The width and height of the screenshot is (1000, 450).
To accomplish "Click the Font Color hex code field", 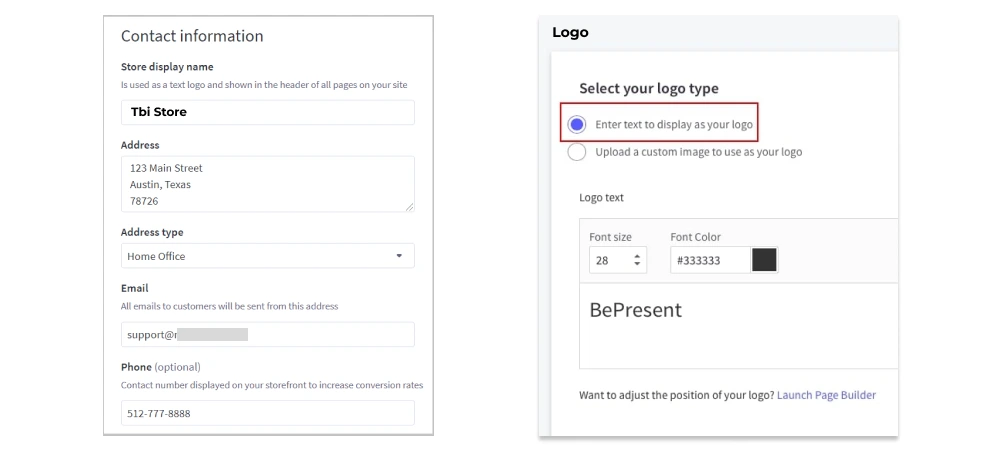I will click(x=710, y=260).
